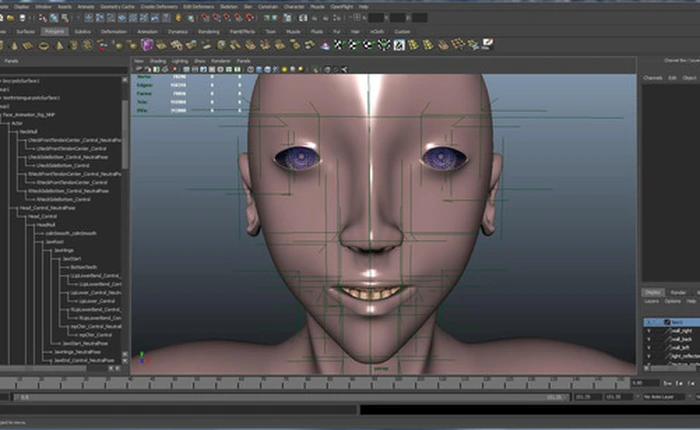Select the wall_right layer name

(682, 331)
